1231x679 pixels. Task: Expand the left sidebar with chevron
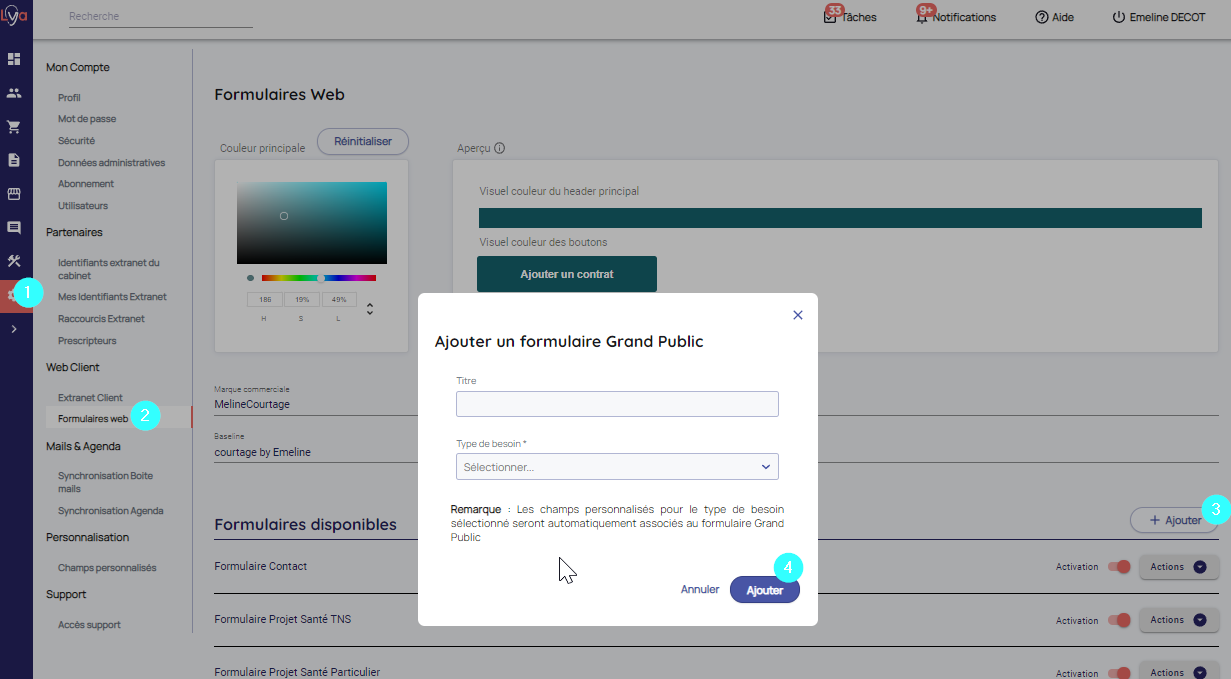[x=14, y=328]
